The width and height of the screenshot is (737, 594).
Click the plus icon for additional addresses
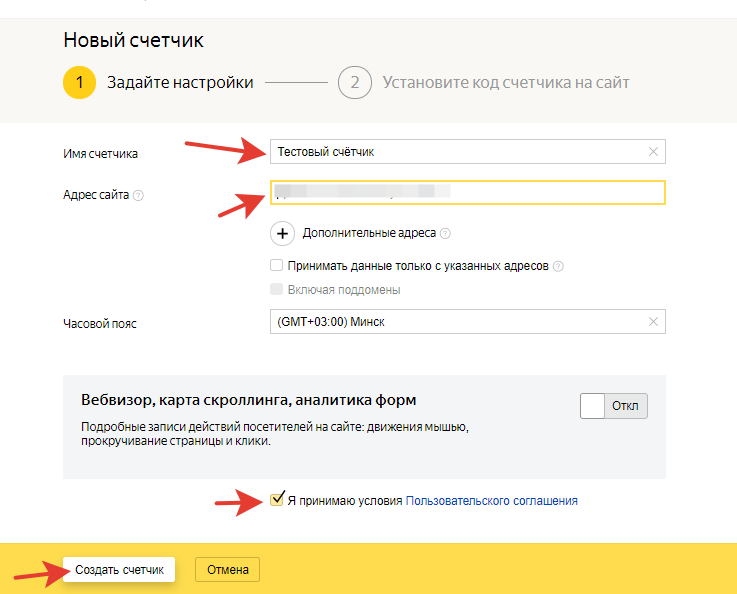283,233
